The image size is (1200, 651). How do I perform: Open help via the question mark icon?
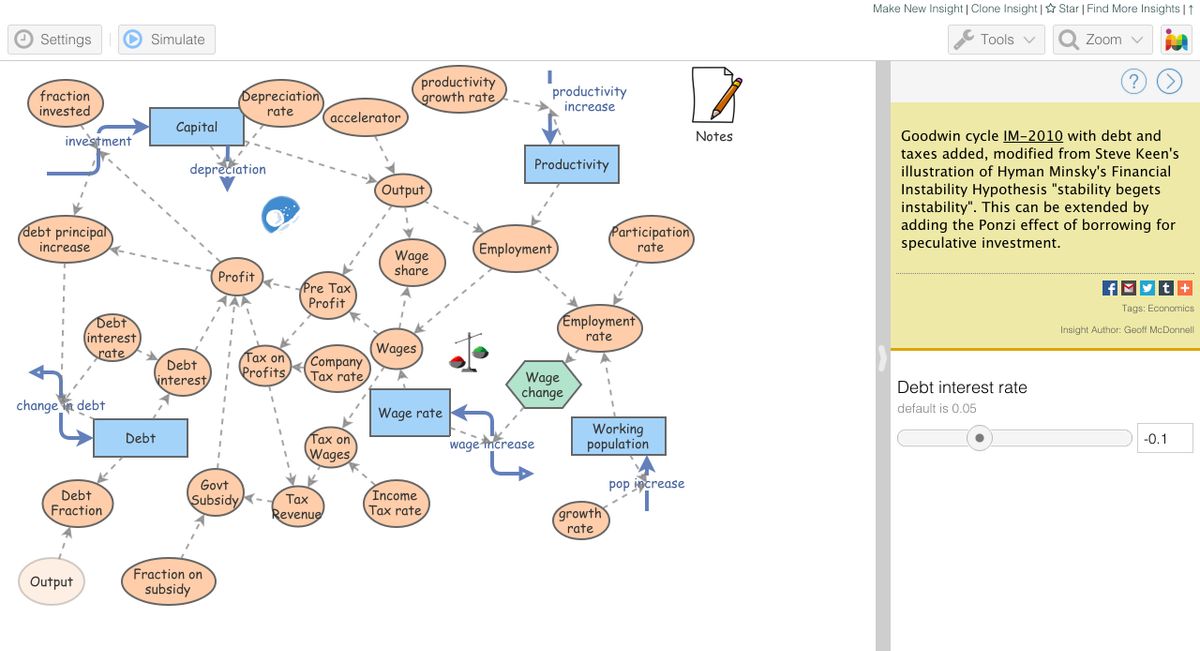click(x=1133, y=81)
